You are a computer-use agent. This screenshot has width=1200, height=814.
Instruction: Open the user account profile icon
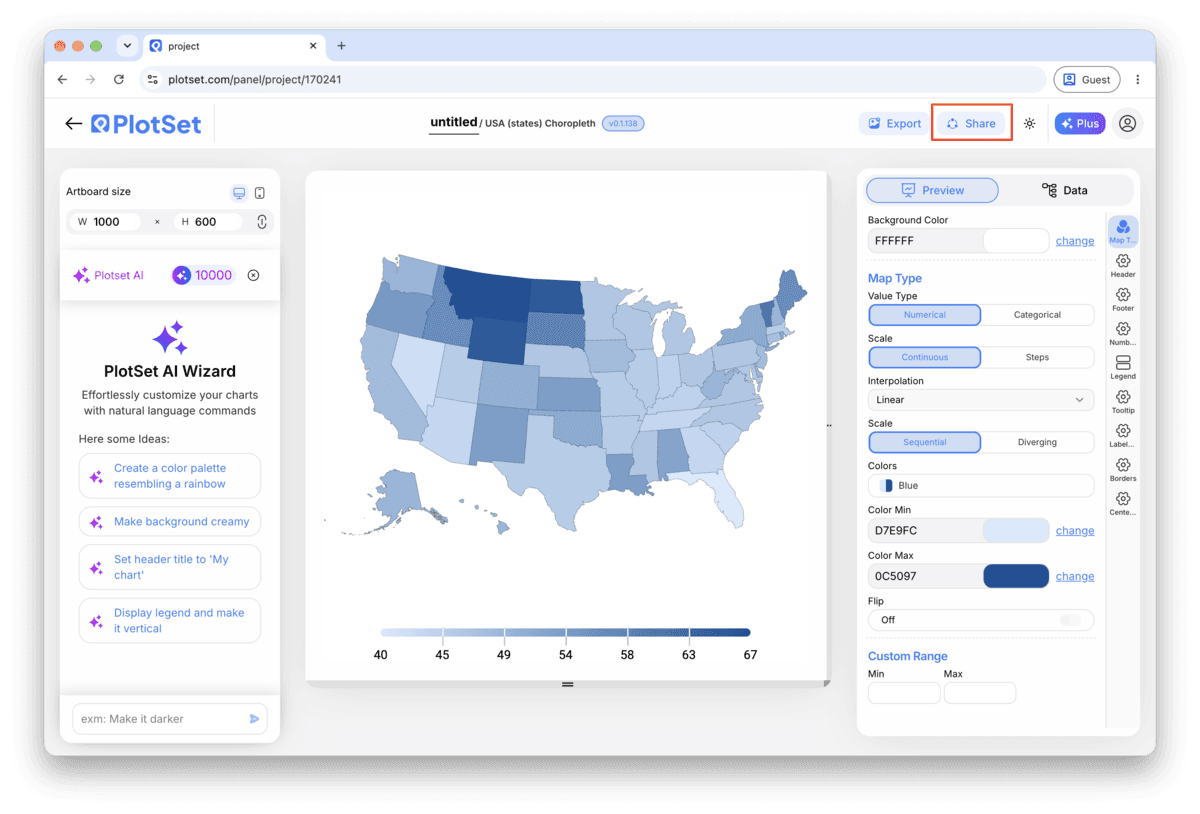pyautogui.click(x=1127, y=123)
